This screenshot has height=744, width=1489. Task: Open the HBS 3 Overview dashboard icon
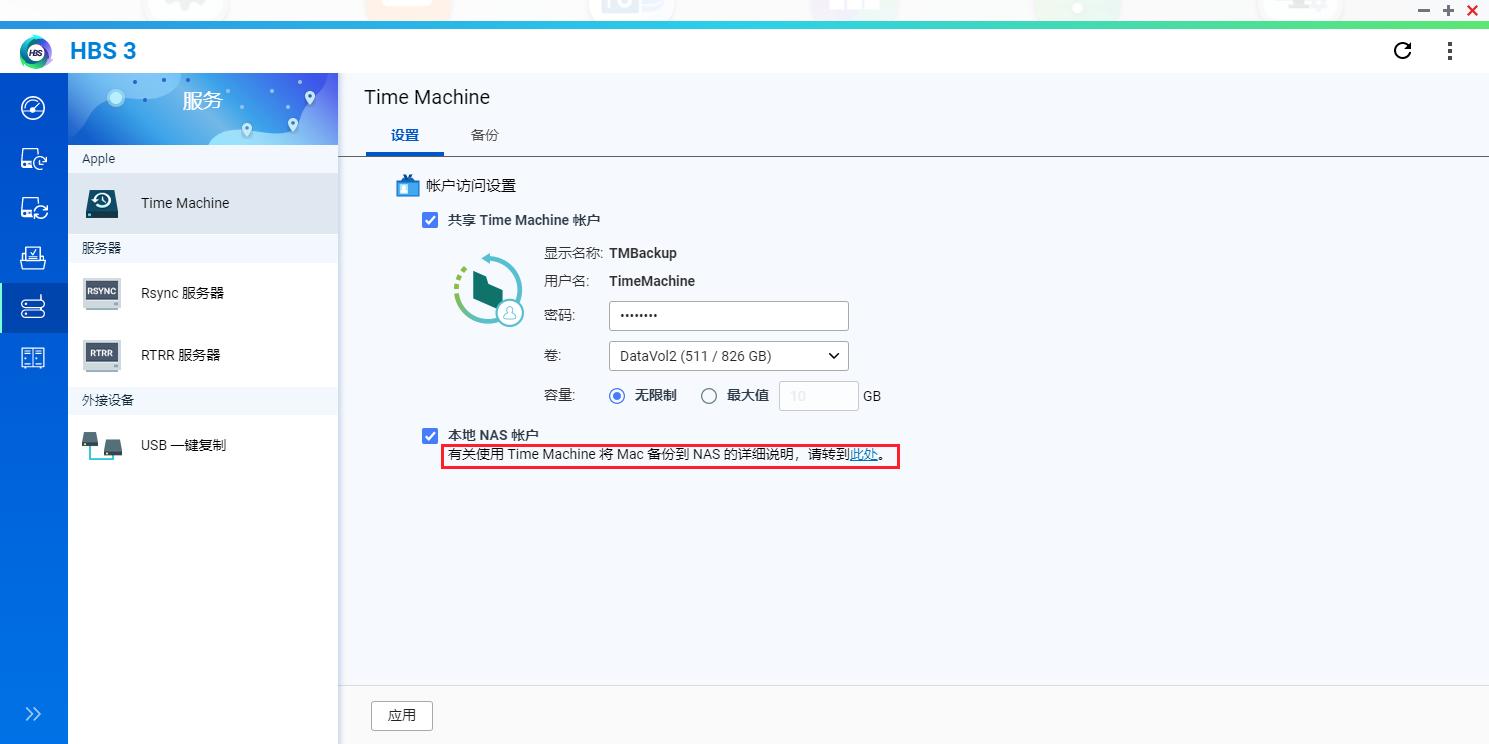33,107
